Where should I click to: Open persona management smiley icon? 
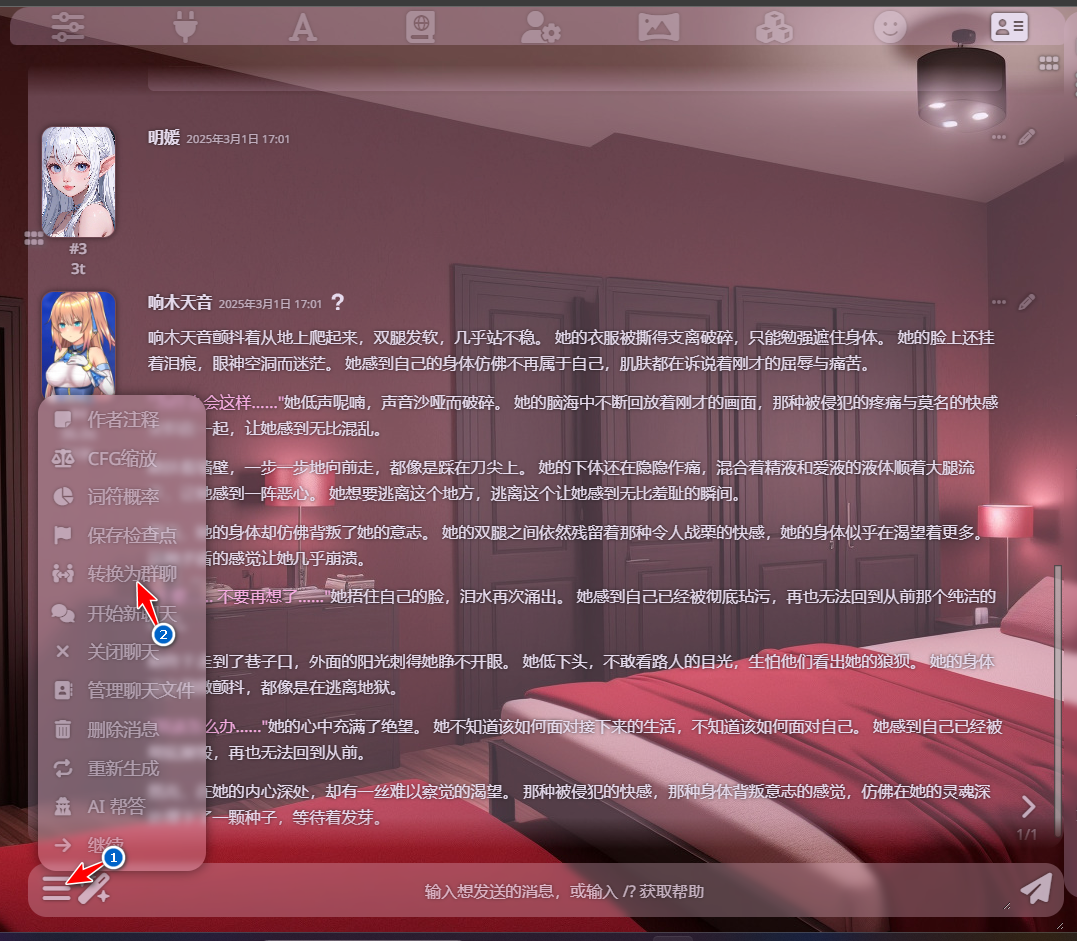[x=890, y=26]
